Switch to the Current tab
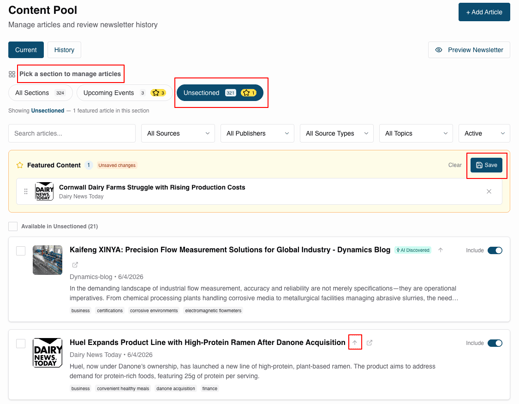The height and width of the screenshot is (404, 519). (26, 50)
